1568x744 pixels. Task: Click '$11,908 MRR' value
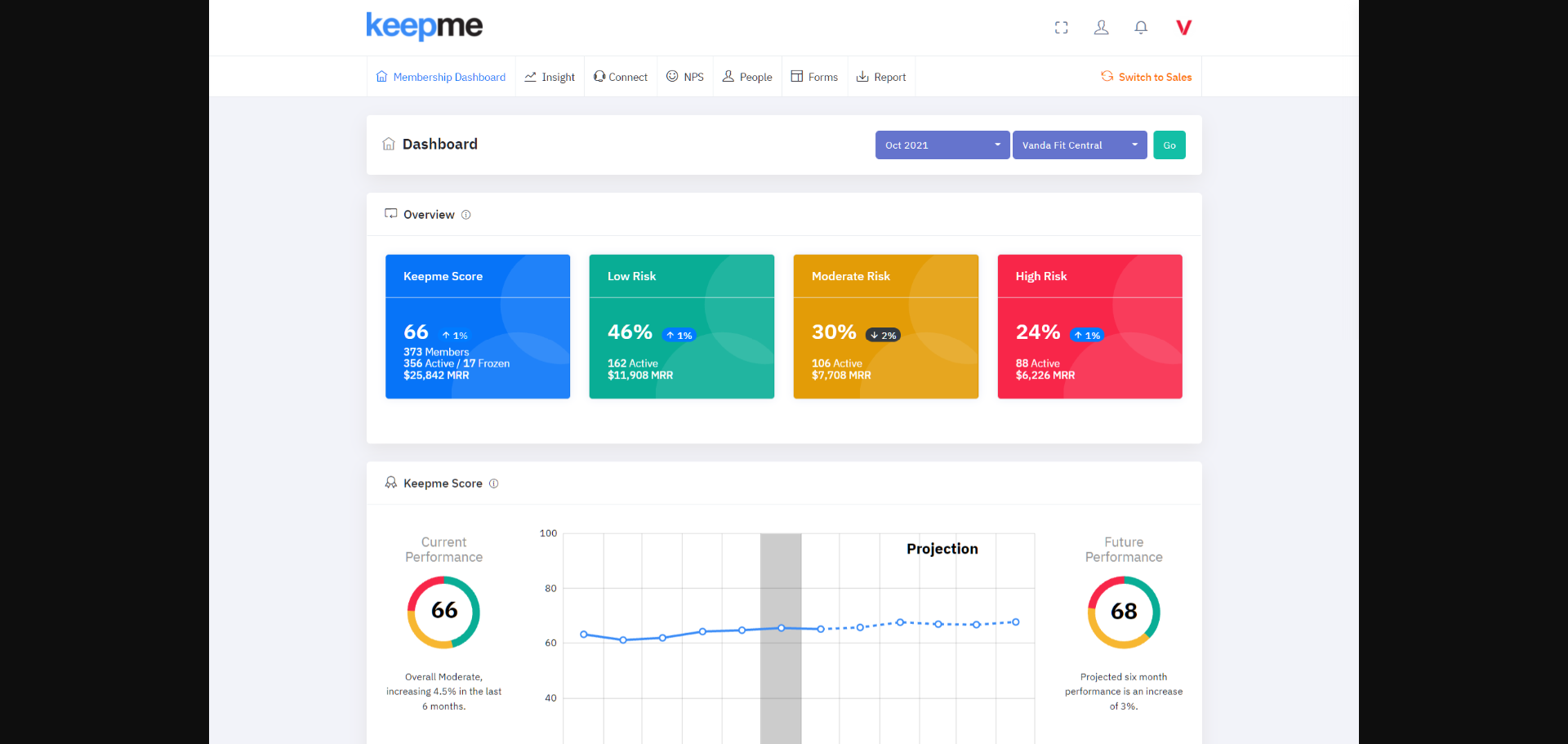pos(640,376)
